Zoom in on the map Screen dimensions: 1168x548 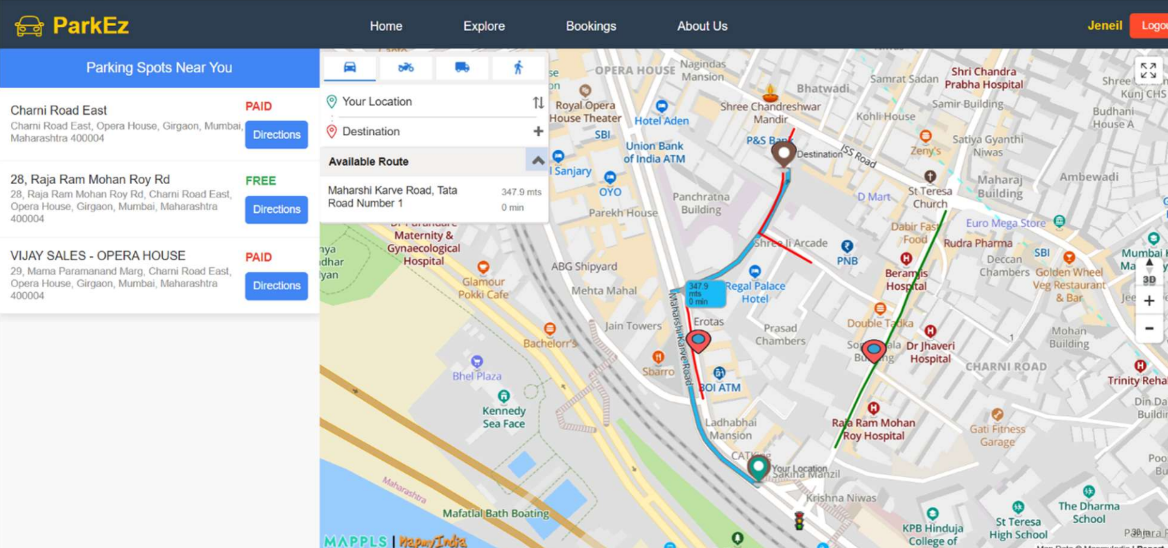coord(1149,301)
